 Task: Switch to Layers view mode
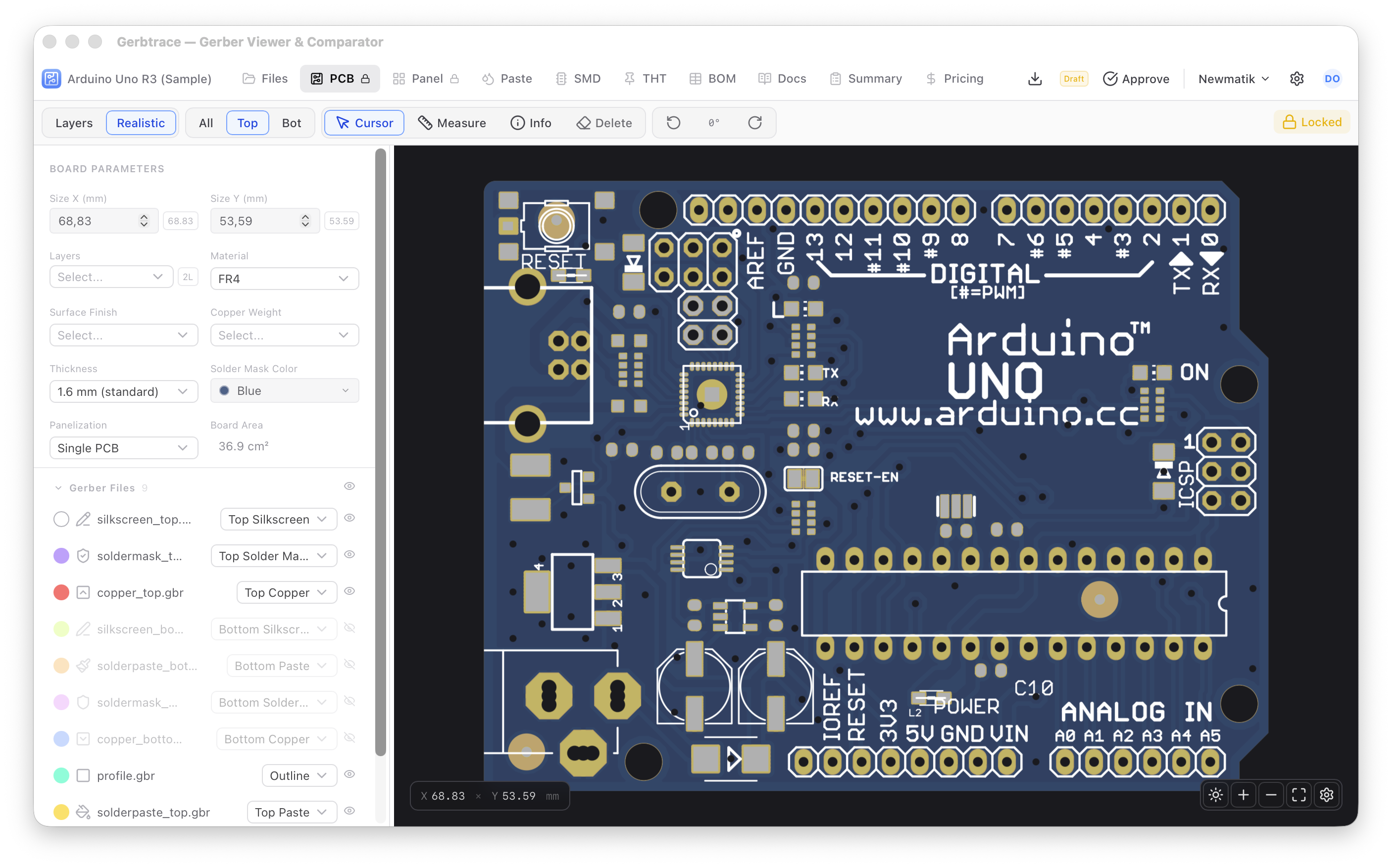[74, 123]
